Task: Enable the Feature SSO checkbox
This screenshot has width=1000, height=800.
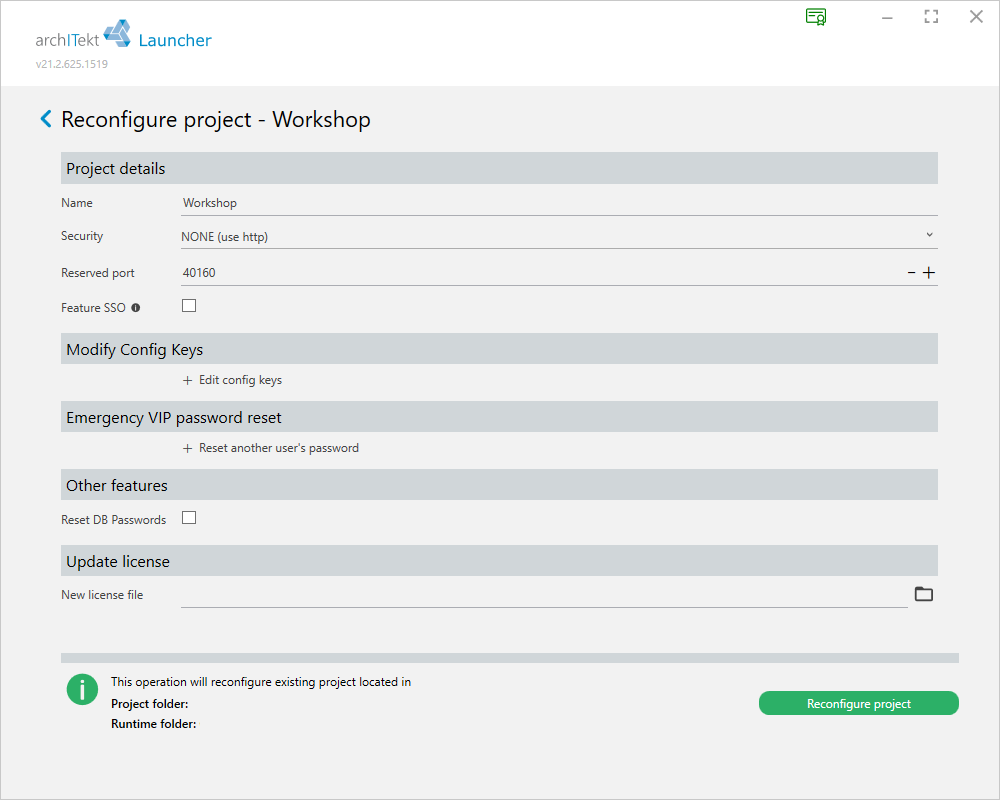Action: [x=189, y=306]
